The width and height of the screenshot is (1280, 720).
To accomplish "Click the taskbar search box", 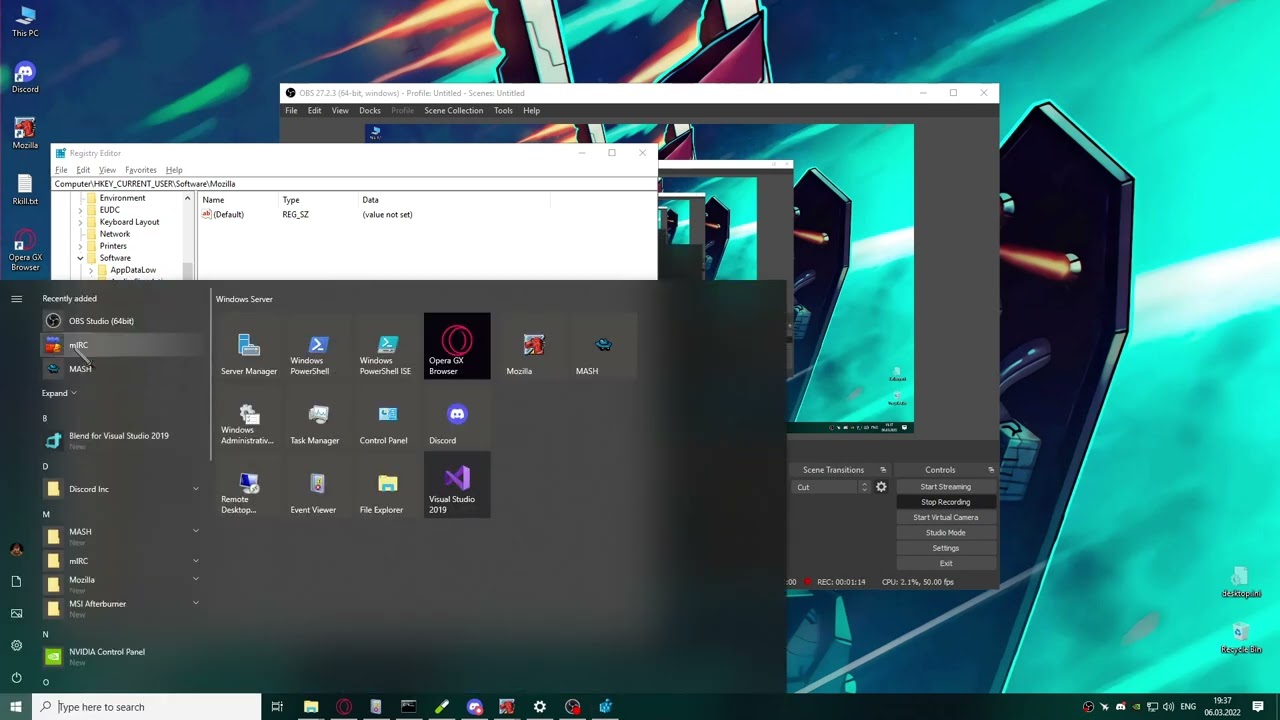I will [x=146, y=707].
